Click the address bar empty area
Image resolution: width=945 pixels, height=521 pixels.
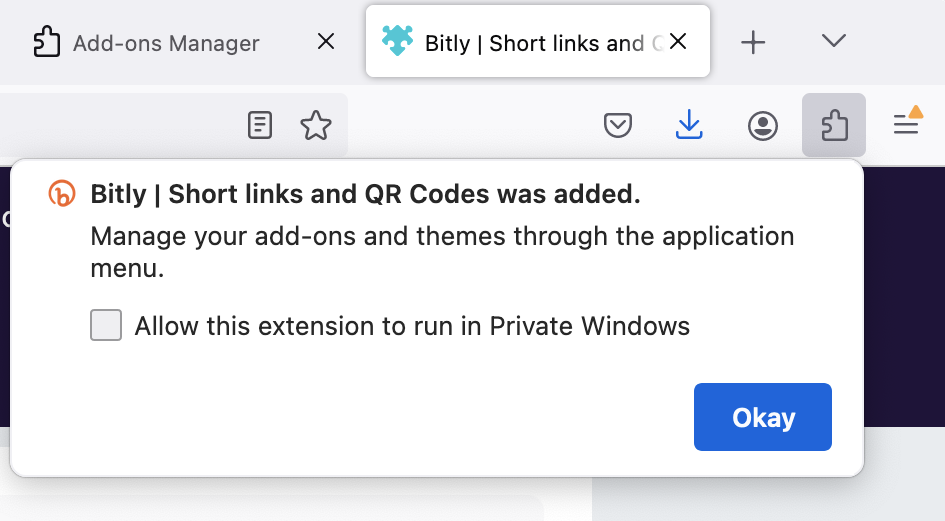tap(121, 125)
